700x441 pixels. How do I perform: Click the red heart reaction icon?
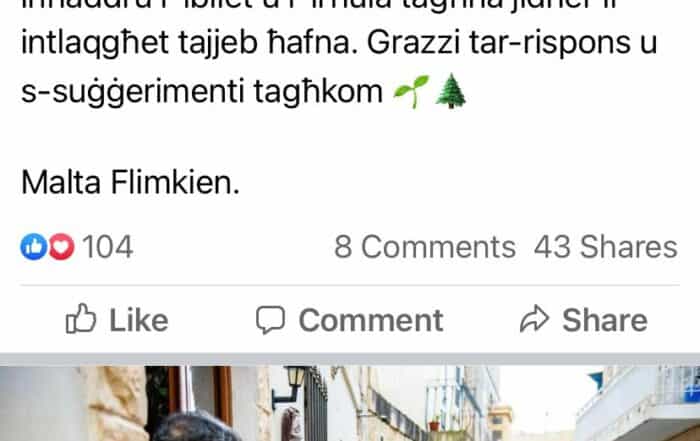pyautogui.click(x=61, y=247)
